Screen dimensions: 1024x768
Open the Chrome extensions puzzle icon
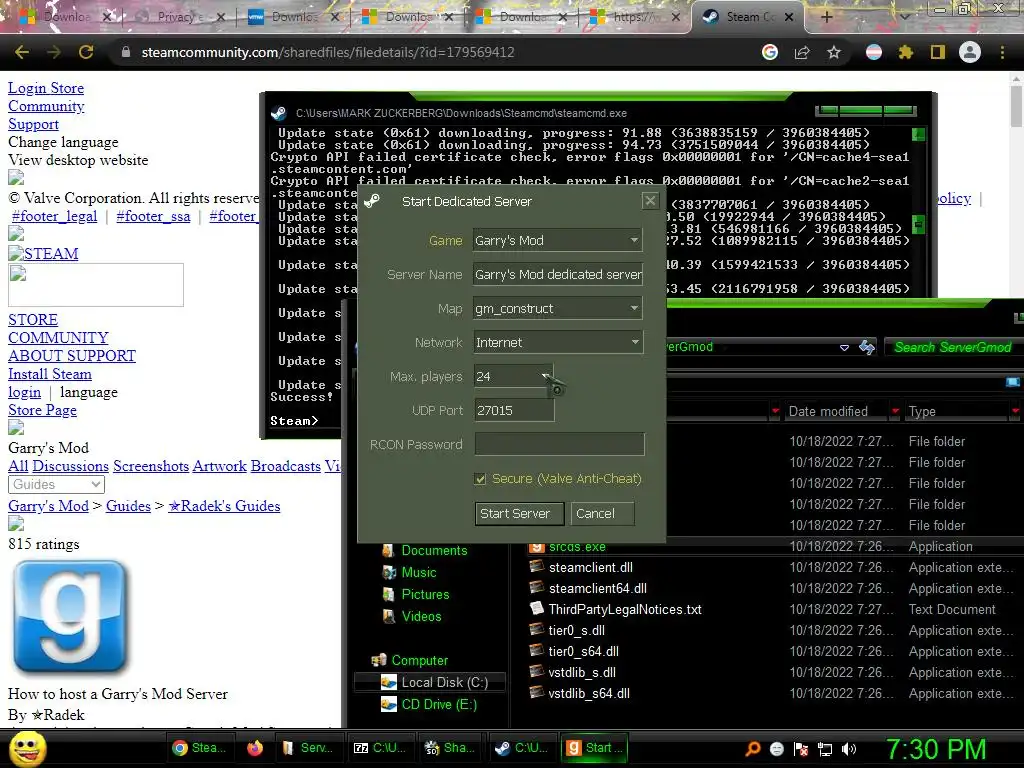906,52
